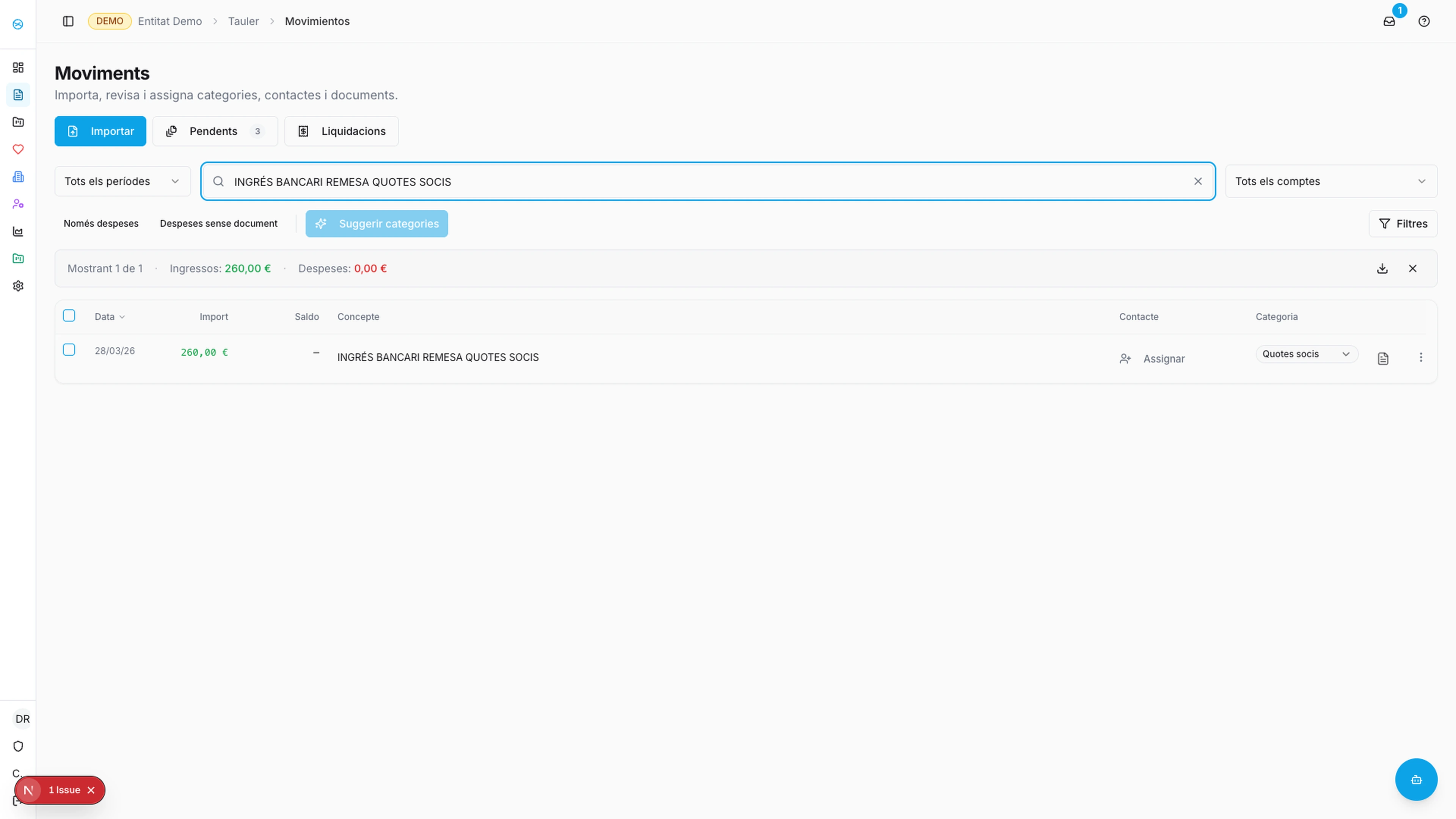Open the Quotes socis category dropdown
Screen dimensions: 1456x819
1305,354
